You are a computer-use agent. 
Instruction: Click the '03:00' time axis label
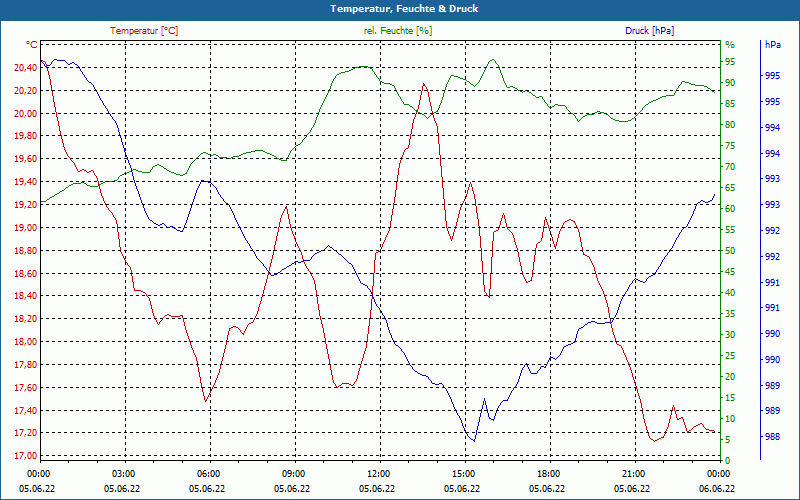tap(123, 473)
